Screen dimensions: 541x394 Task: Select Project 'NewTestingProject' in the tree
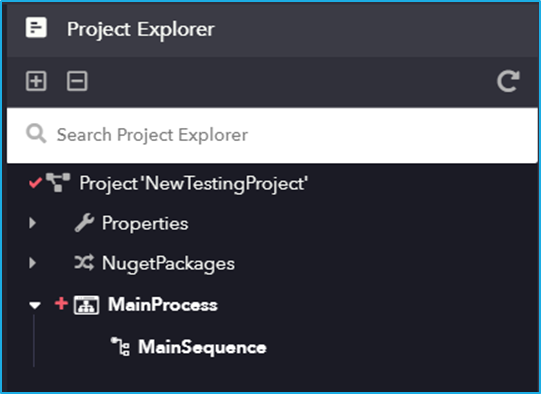pyautogui.click(x=194, y=183)
